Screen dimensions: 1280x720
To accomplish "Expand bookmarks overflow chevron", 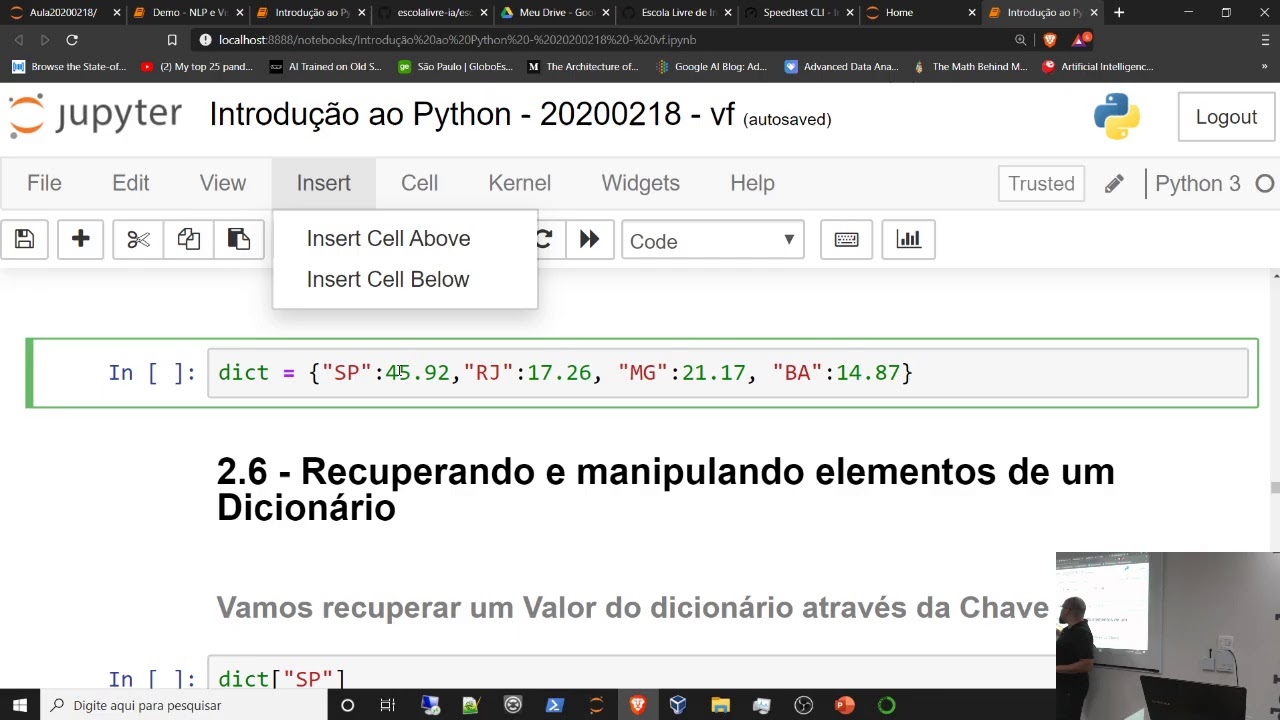I will point(1264,67).
